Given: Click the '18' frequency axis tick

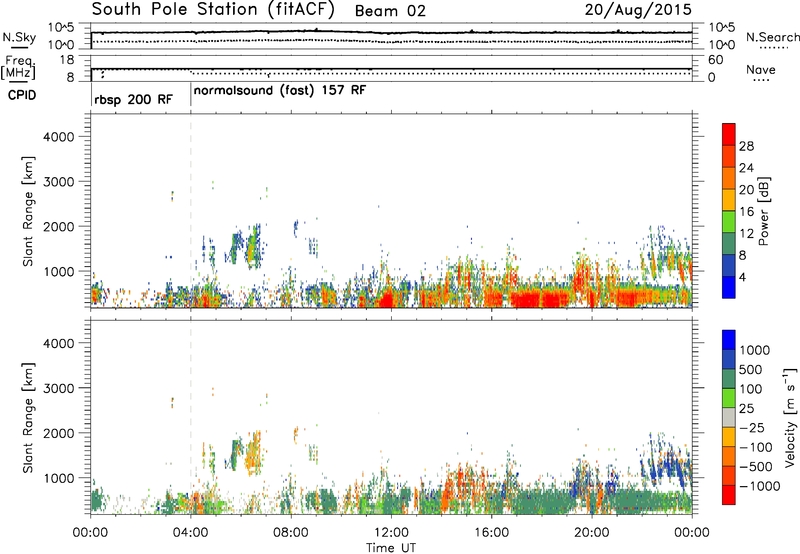Looking at the screenshot, I should pos(67,60).
